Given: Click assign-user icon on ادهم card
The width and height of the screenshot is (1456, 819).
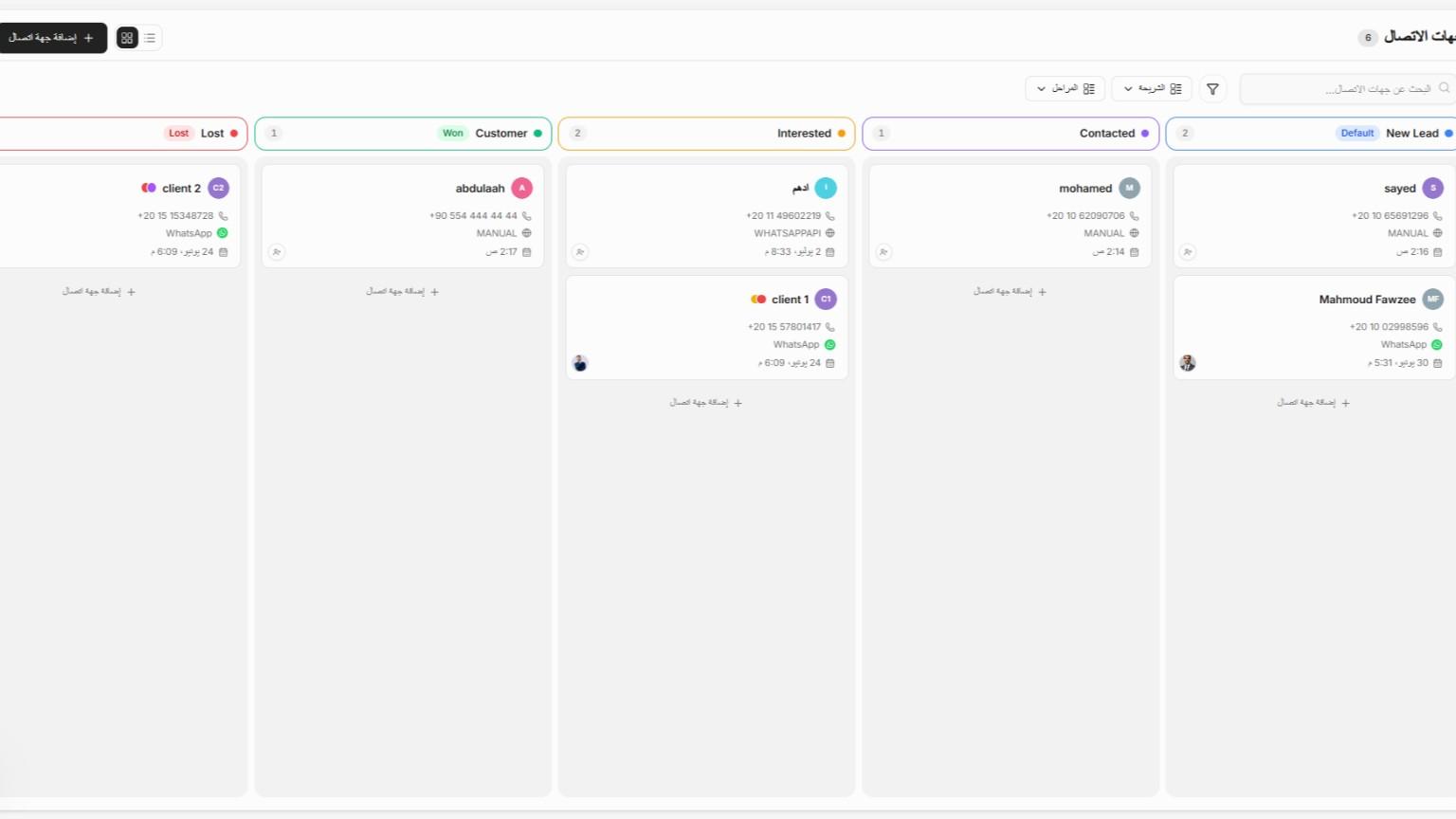Looking at the screenshot, I should [x=580, y=252].
